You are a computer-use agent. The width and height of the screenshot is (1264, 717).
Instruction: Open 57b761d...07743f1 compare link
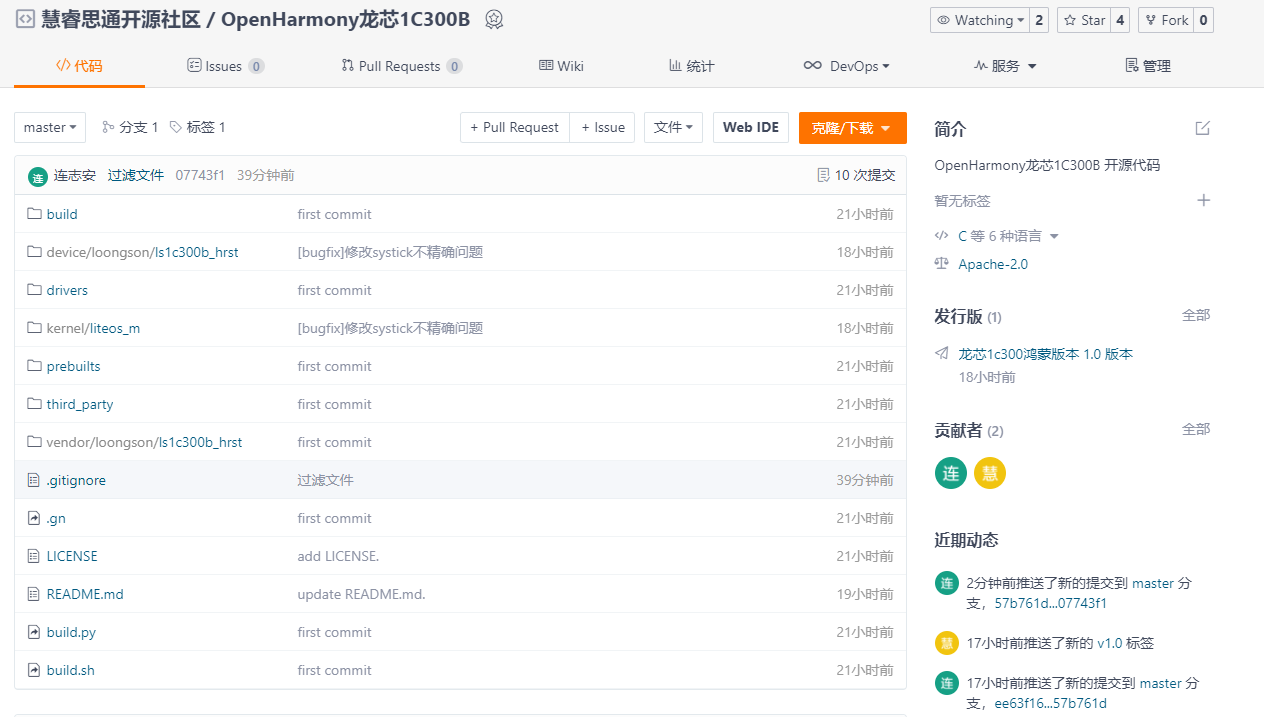pos(1051,603)
